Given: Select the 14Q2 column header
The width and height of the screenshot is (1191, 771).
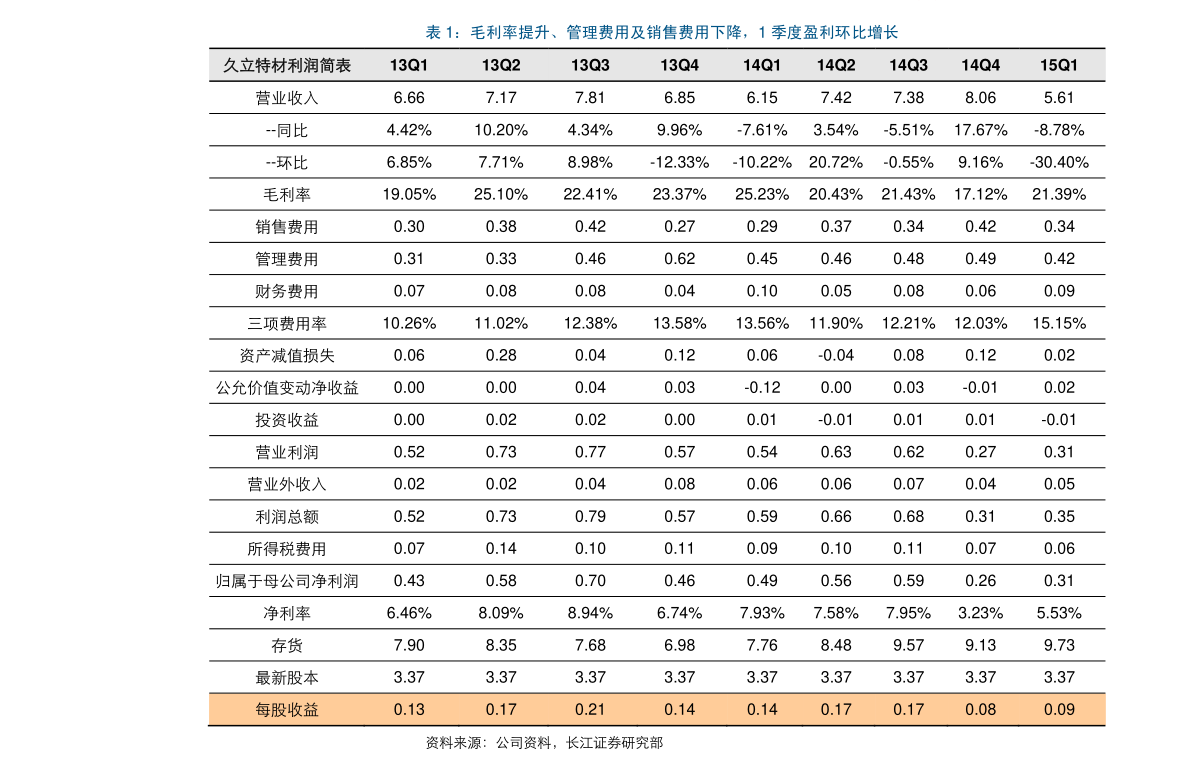Looking at the screenshot, I should tap(834, 64).
